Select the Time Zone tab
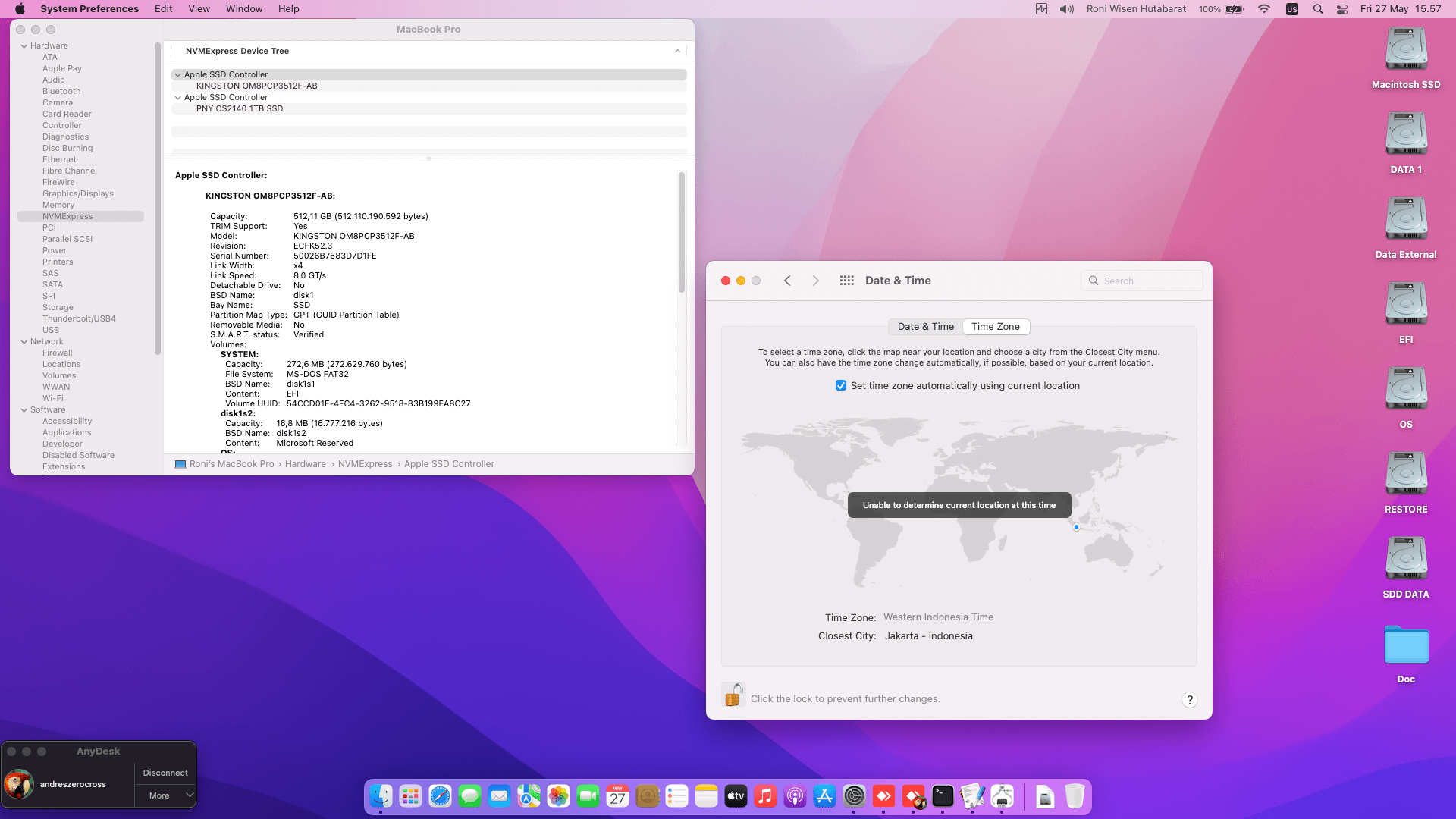Viewport: 1456px width, 819px height. [x=996, y=327]
